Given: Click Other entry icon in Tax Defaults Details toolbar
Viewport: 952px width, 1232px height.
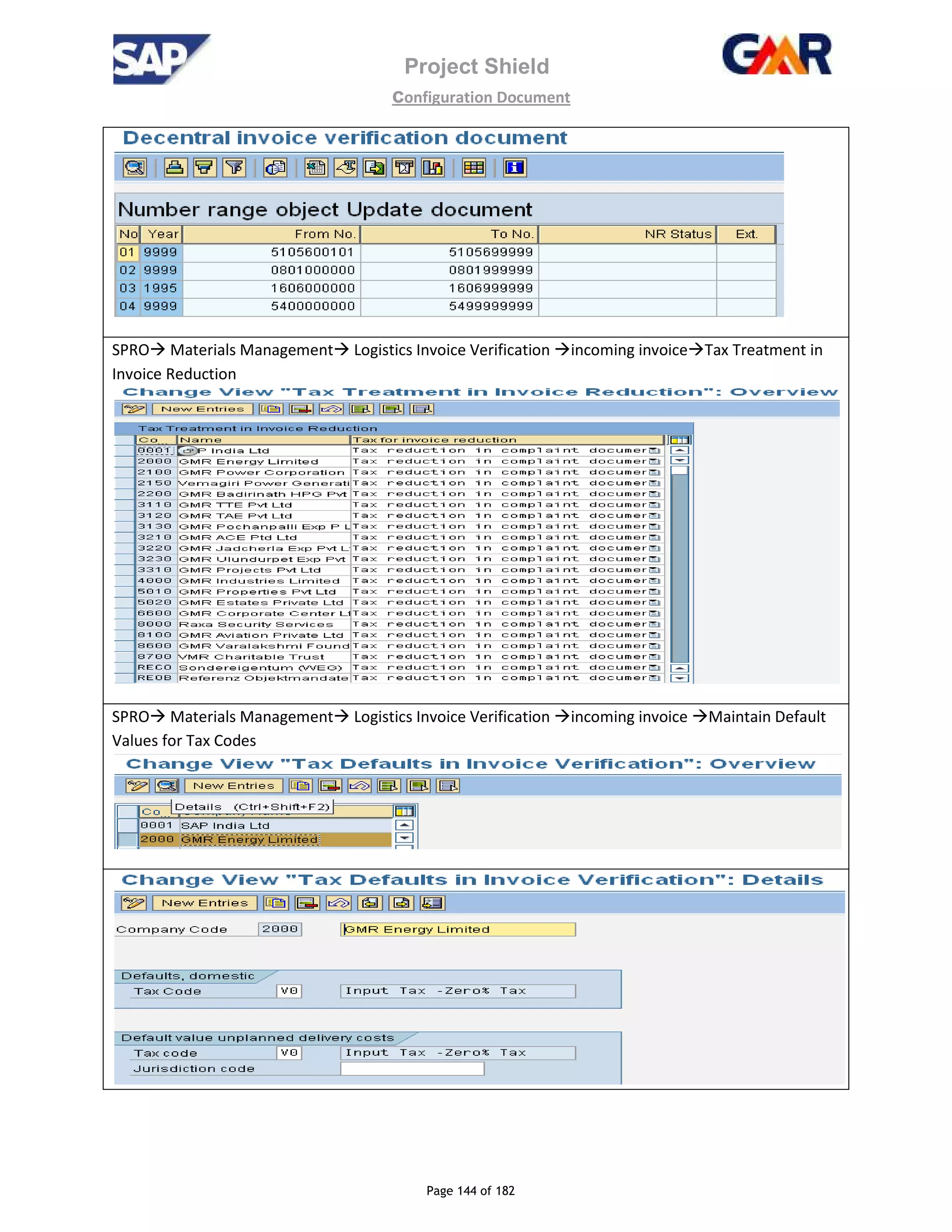Looking at the screenshot, I should (433, 903).
